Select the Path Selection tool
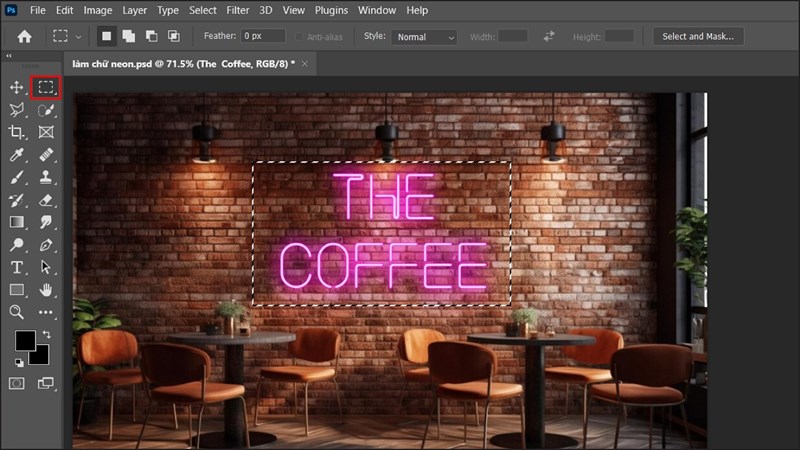Image resolution: width=800 pixels, height=450 pixels. 46,267
